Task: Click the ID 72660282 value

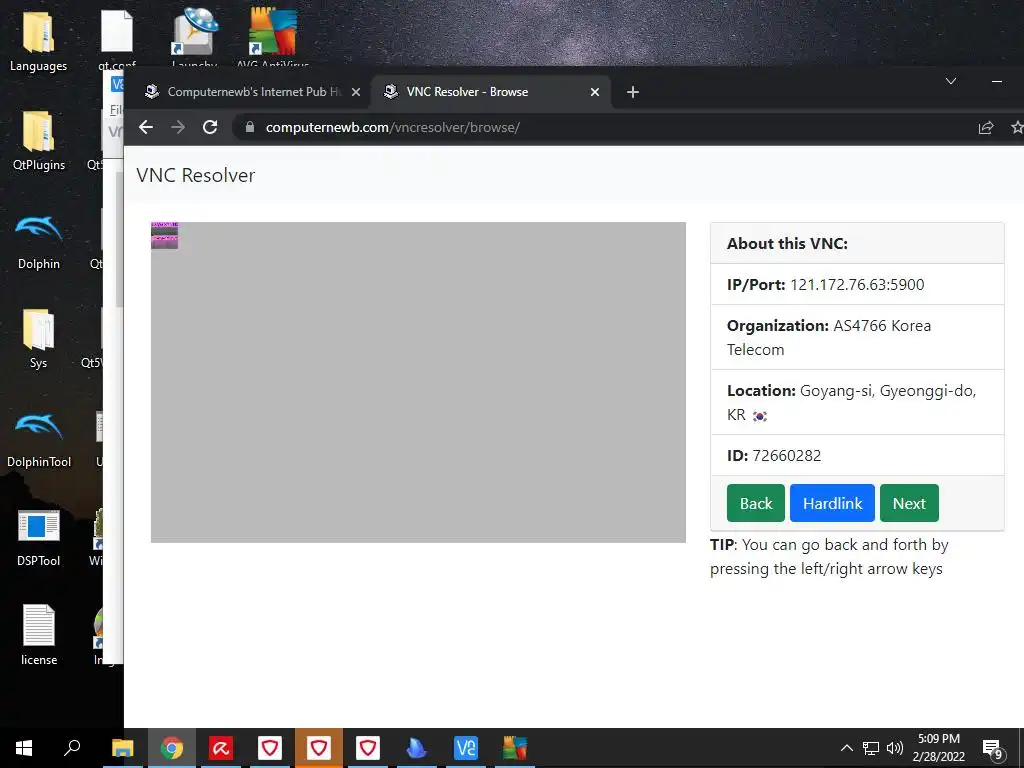Action: [x=786, y=455]
